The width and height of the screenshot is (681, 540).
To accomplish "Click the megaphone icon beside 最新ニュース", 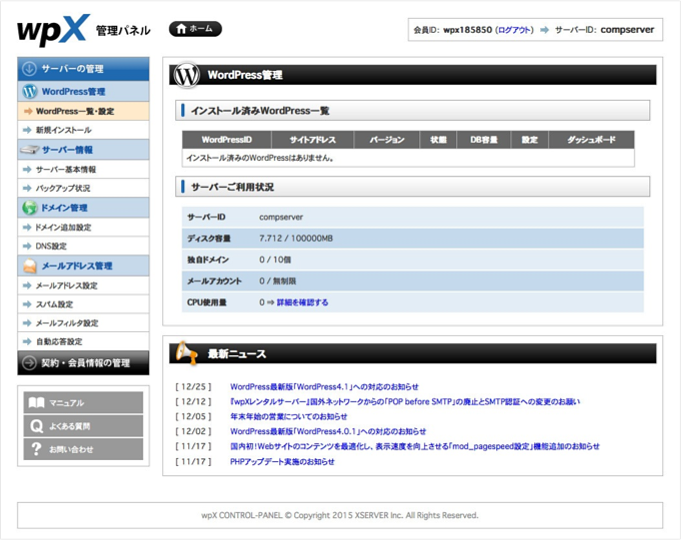I will [187, 353].
